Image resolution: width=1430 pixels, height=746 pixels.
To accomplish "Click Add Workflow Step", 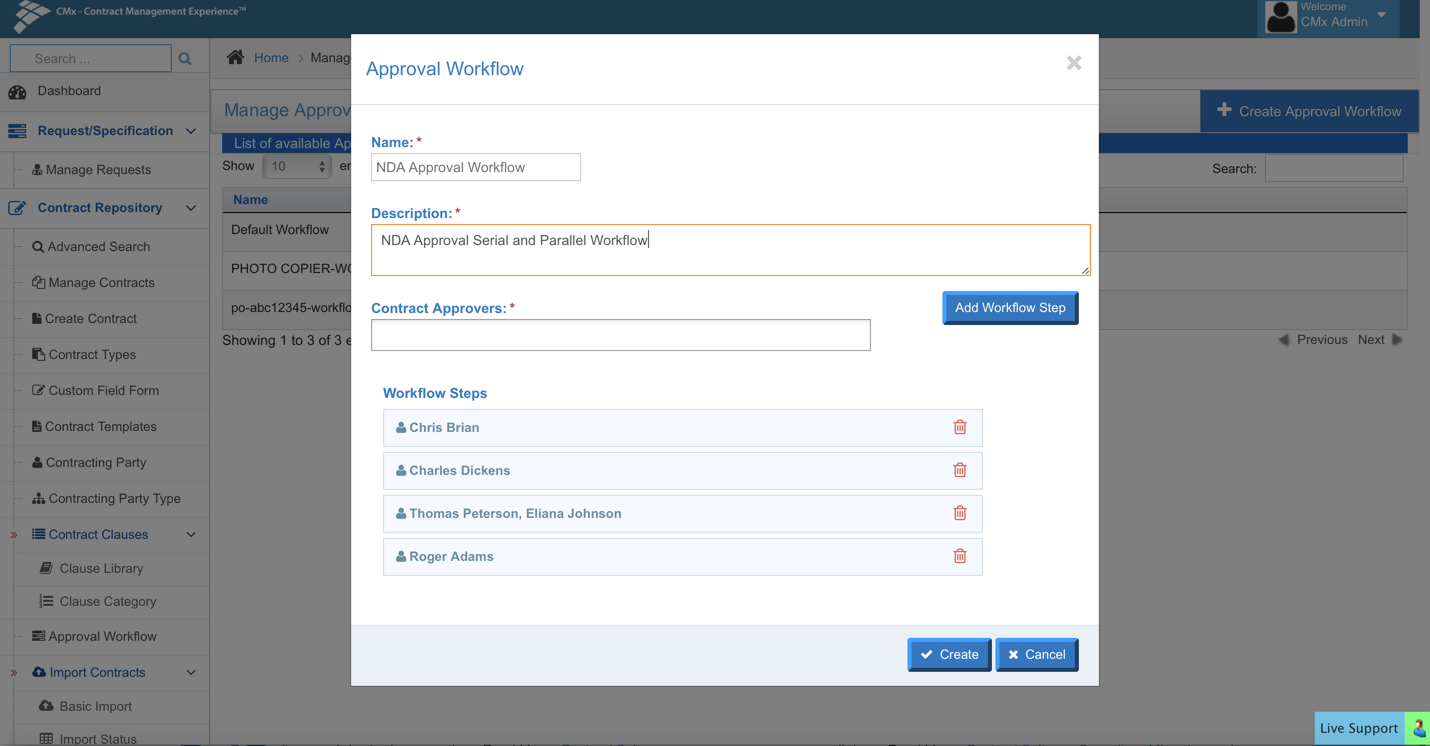I will [1009, 308].
